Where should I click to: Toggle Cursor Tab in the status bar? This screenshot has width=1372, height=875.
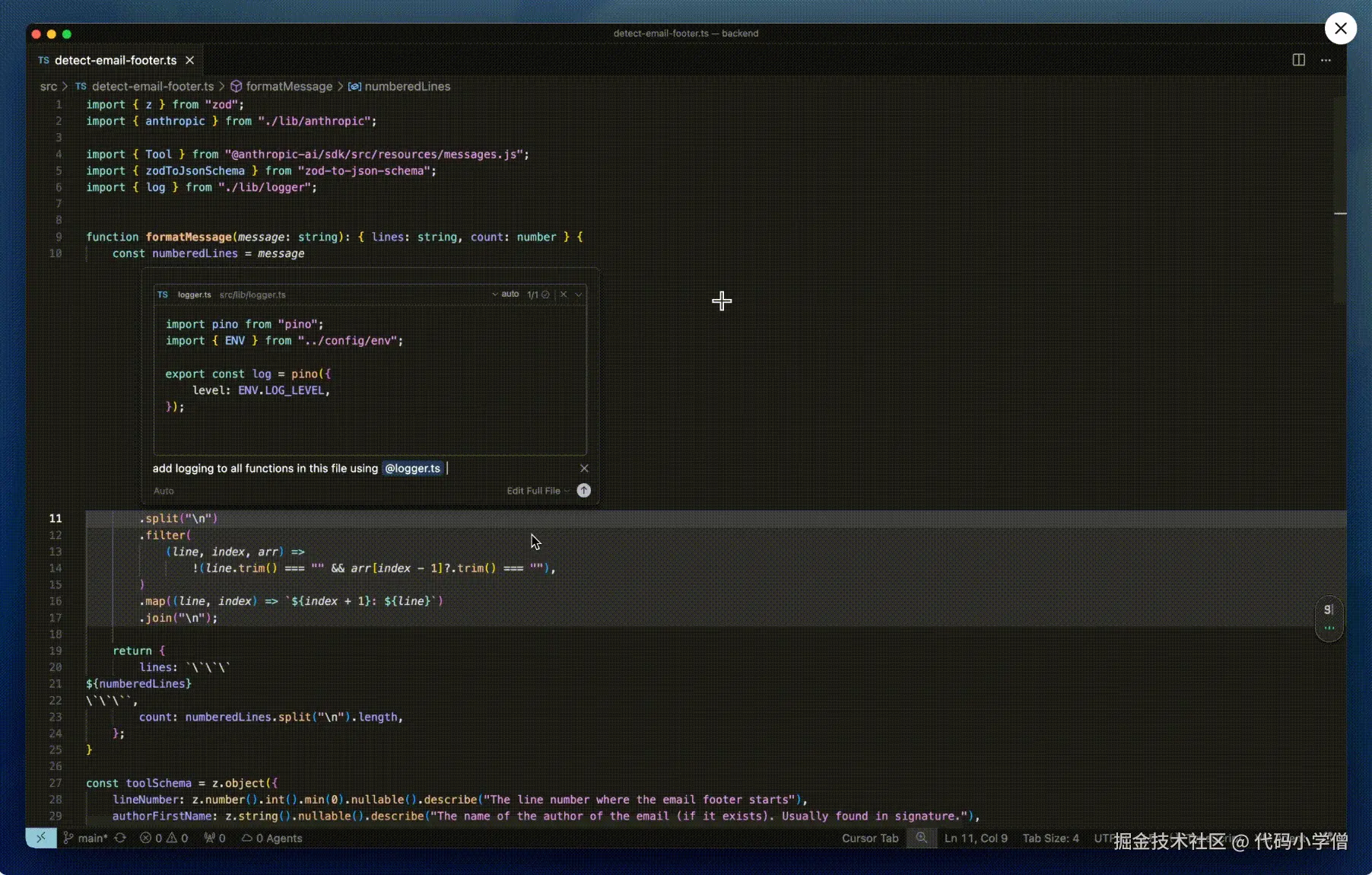[x=869, y=838]
